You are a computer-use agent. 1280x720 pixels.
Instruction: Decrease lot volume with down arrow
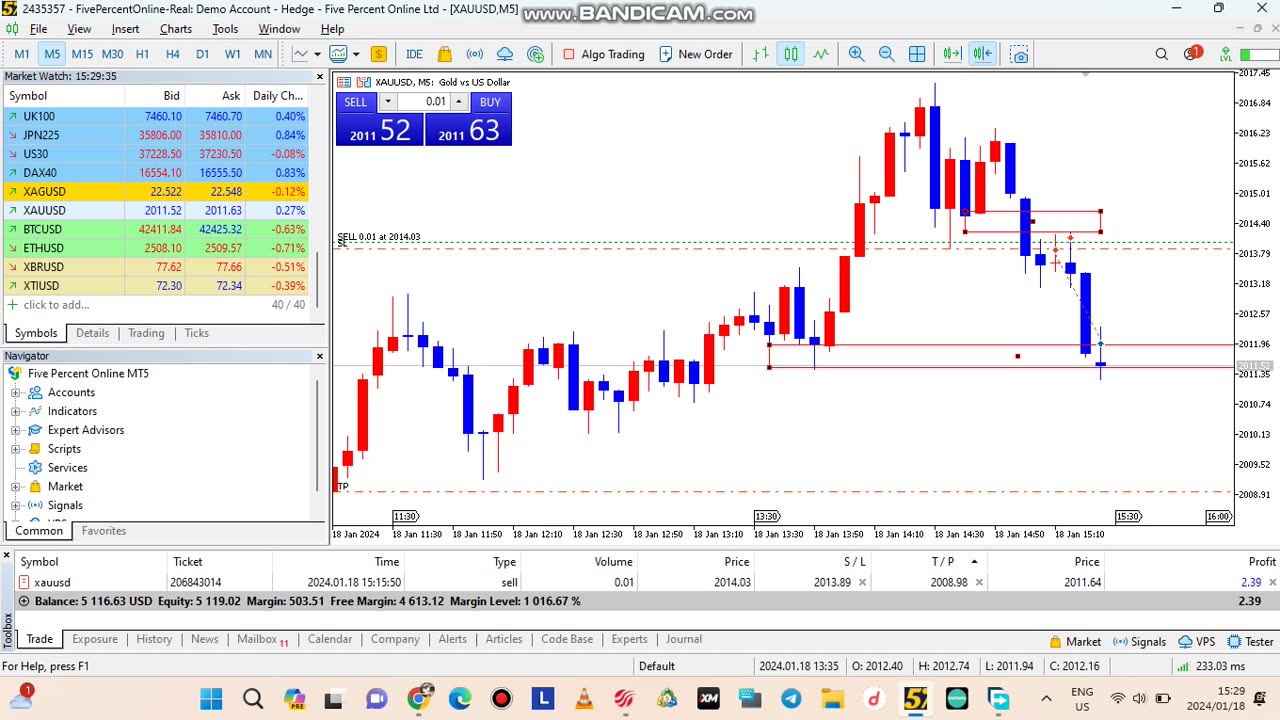(x=388, y=102)
